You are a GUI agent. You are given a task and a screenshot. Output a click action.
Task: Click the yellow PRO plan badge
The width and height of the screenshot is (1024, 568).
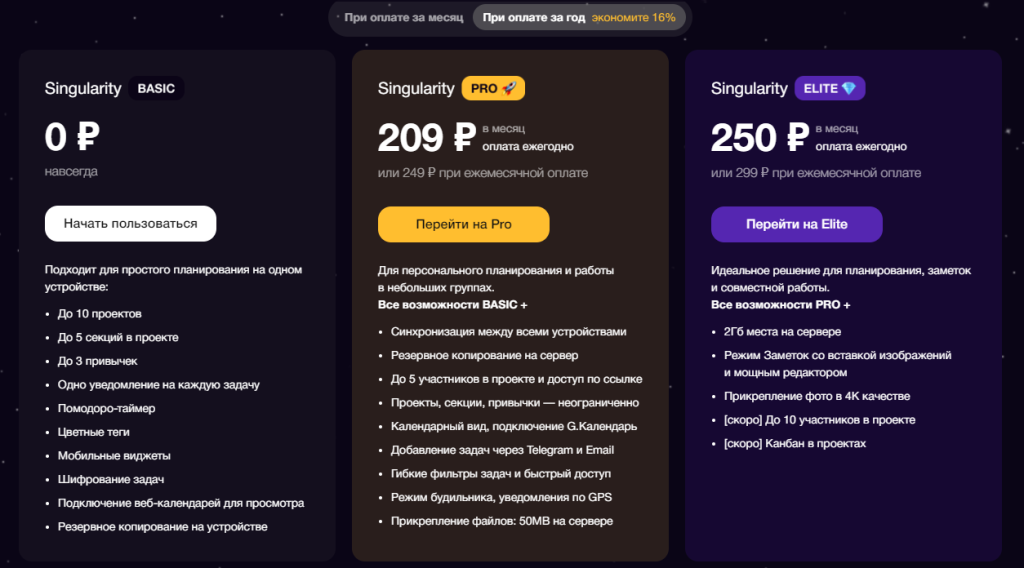click(x=493, y=88)
